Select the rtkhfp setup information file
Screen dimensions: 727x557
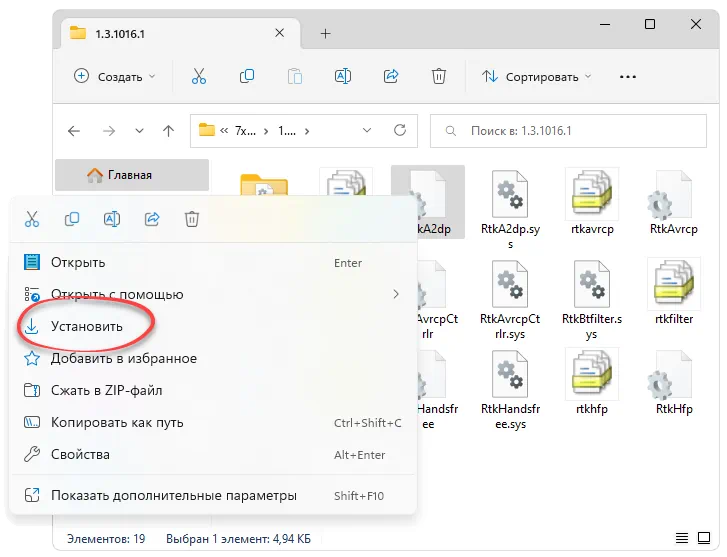[x=592, y=382]
